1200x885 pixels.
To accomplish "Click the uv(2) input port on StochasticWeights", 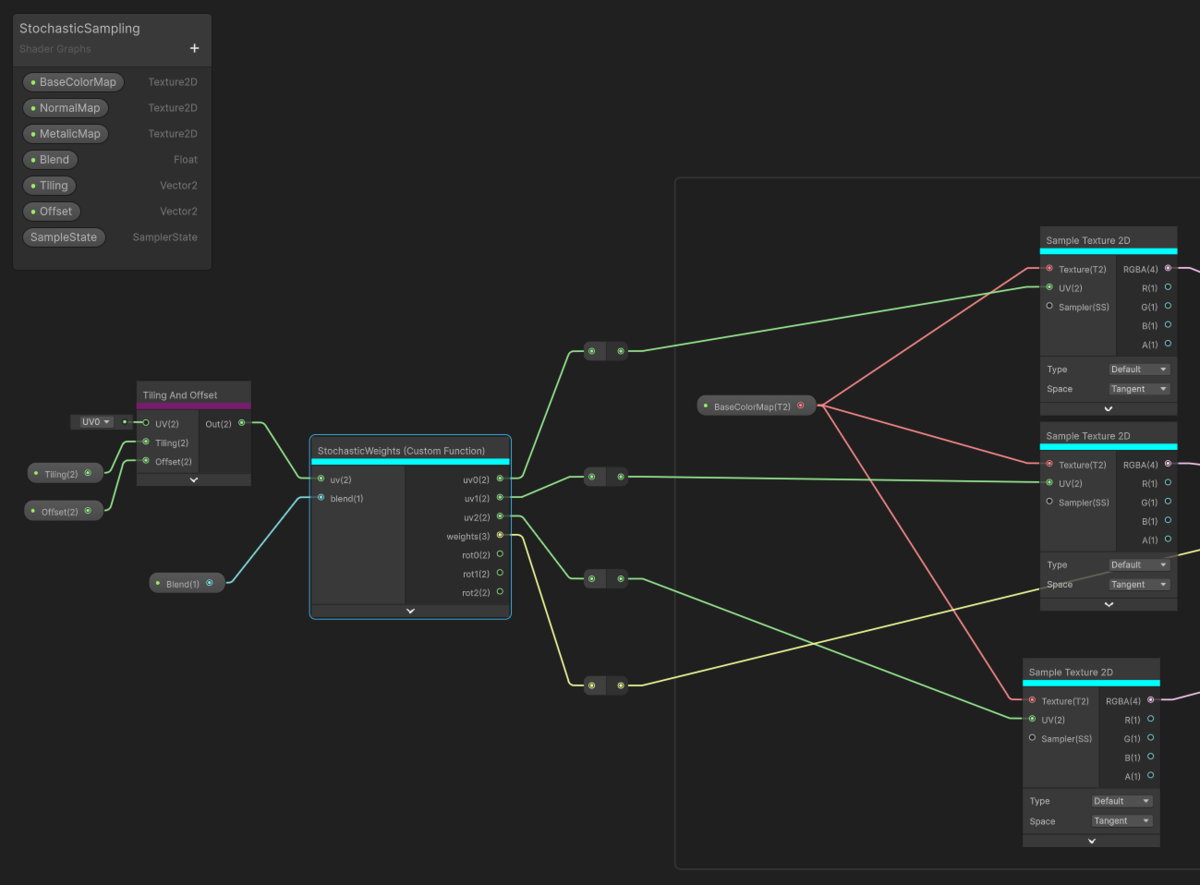I will coord(321,479).
